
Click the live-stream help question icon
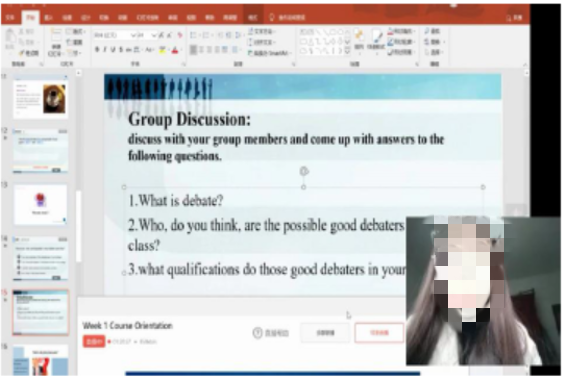[x=257, y=333]
